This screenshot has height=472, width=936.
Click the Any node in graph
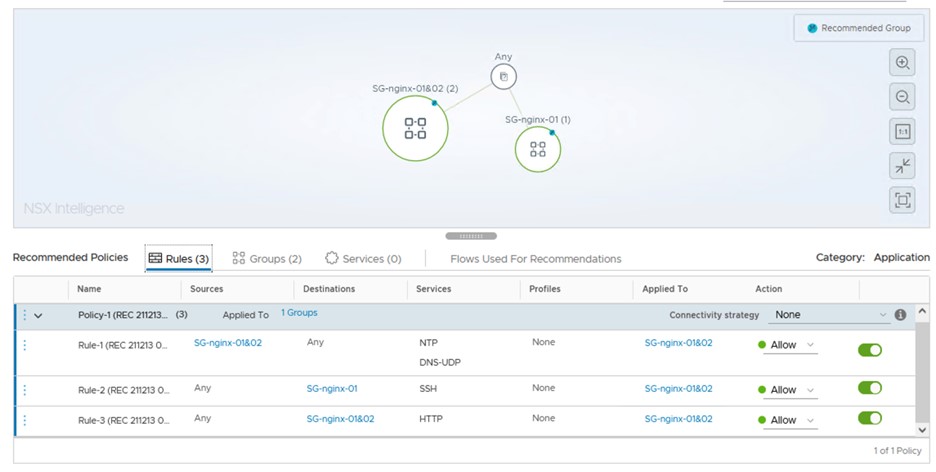[503, 77]
